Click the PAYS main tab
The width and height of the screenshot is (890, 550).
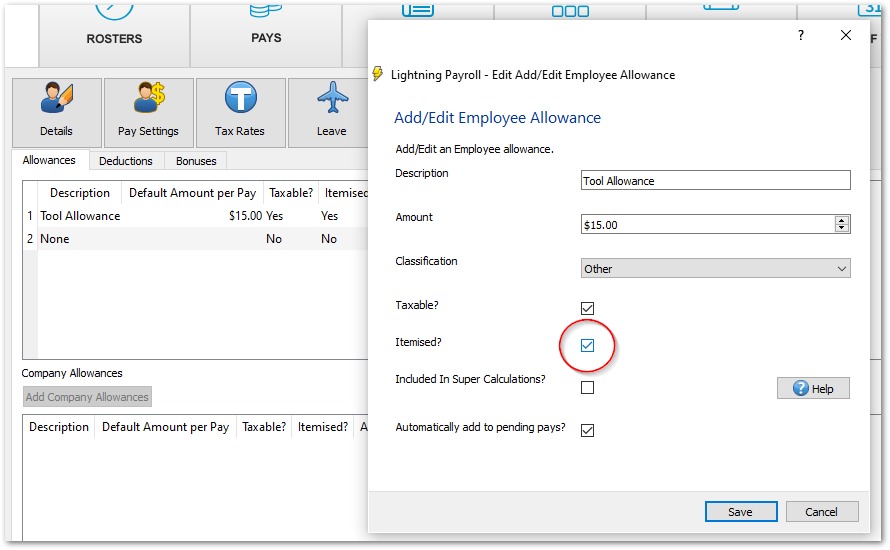point(266,37)
